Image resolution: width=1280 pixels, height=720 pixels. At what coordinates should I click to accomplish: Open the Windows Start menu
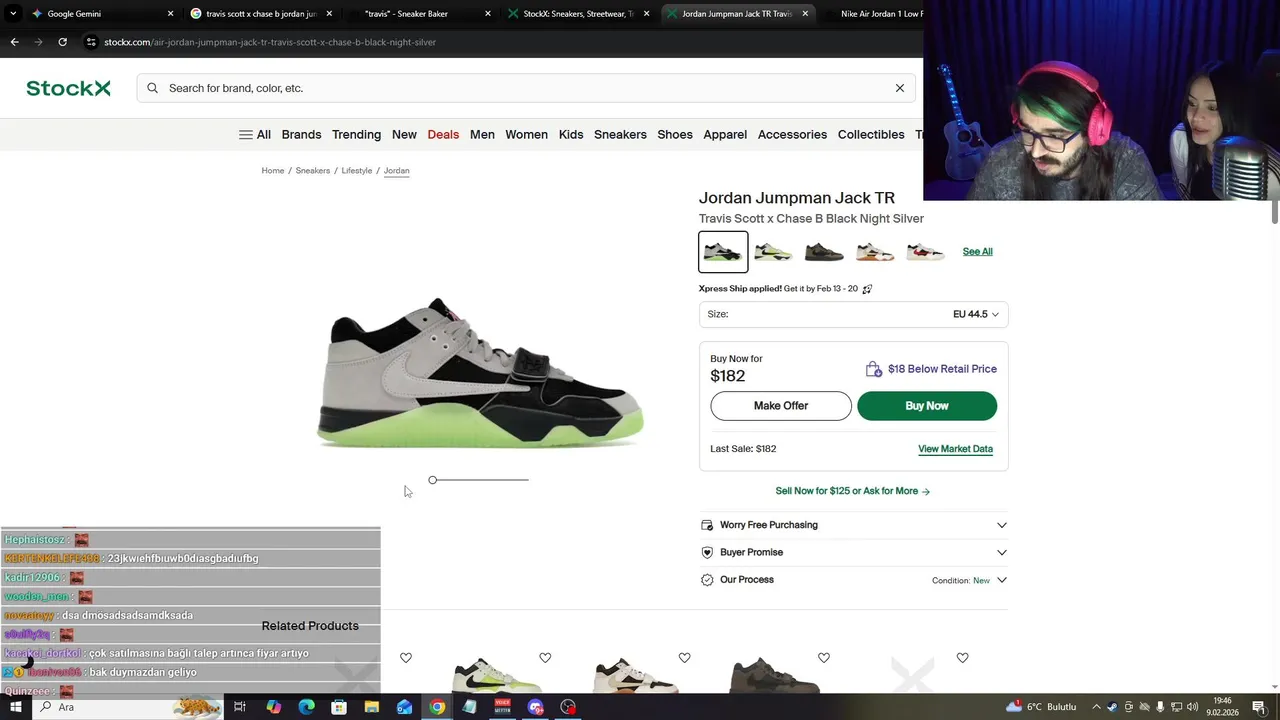click(x=15, y=707)
